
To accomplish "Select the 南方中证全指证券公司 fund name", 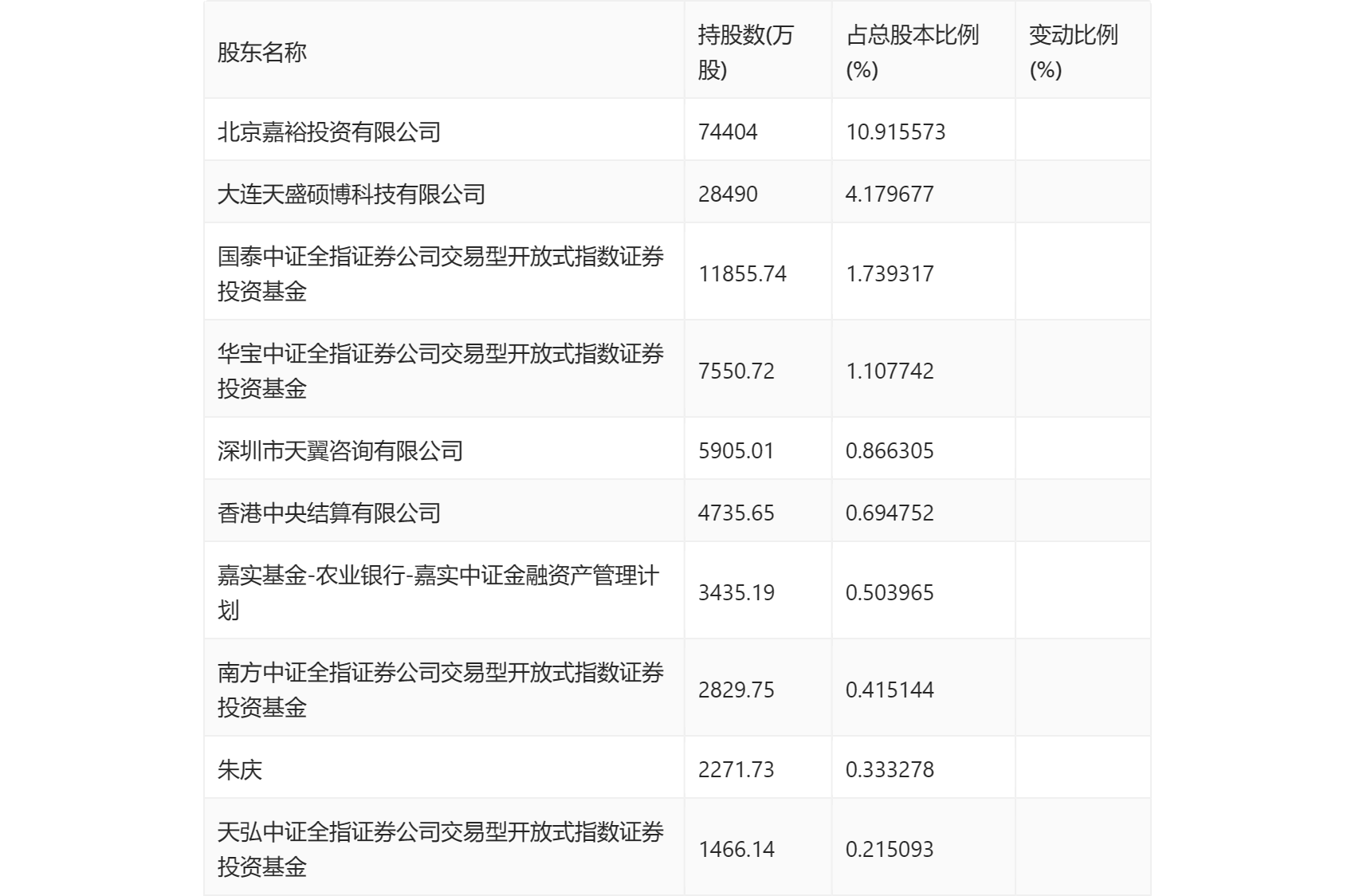I will point(441,690).
